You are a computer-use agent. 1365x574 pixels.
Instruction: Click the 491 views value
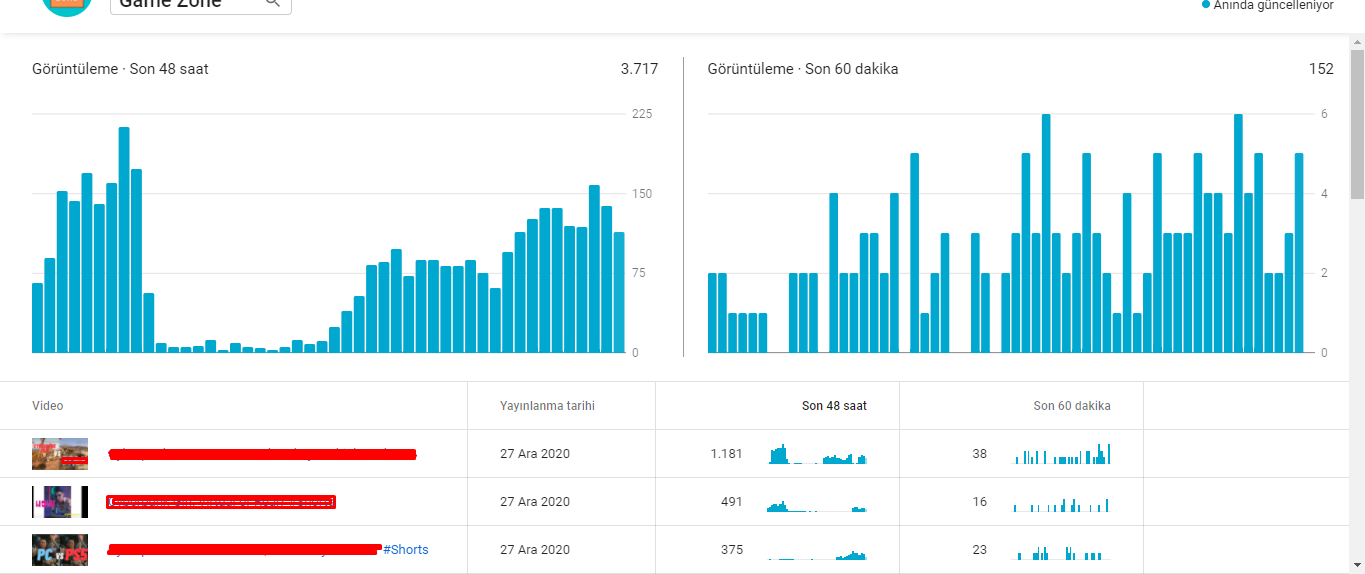point(732,502)
